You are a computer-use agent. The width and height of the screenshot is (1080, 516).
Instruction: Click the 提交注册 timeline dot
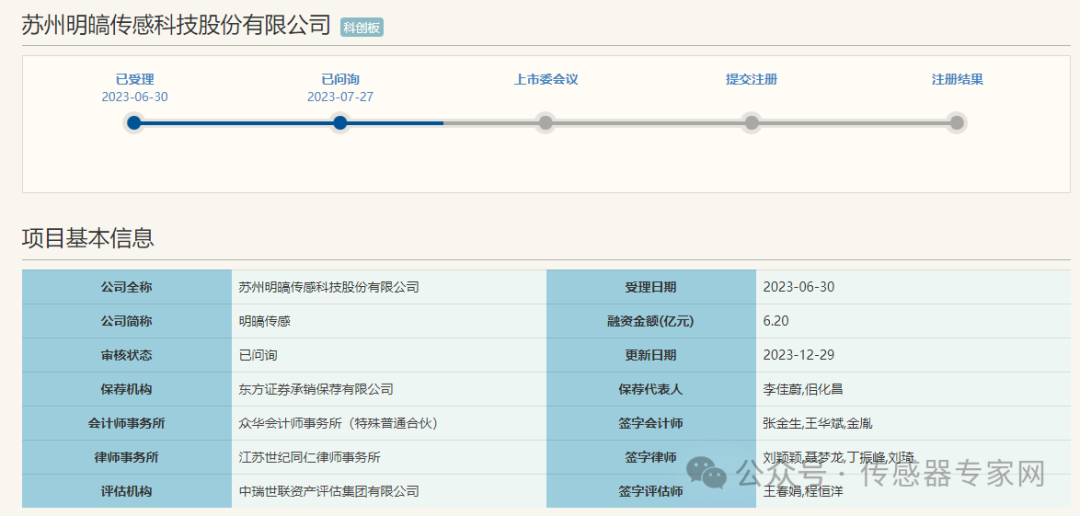(x=751, y=123)
